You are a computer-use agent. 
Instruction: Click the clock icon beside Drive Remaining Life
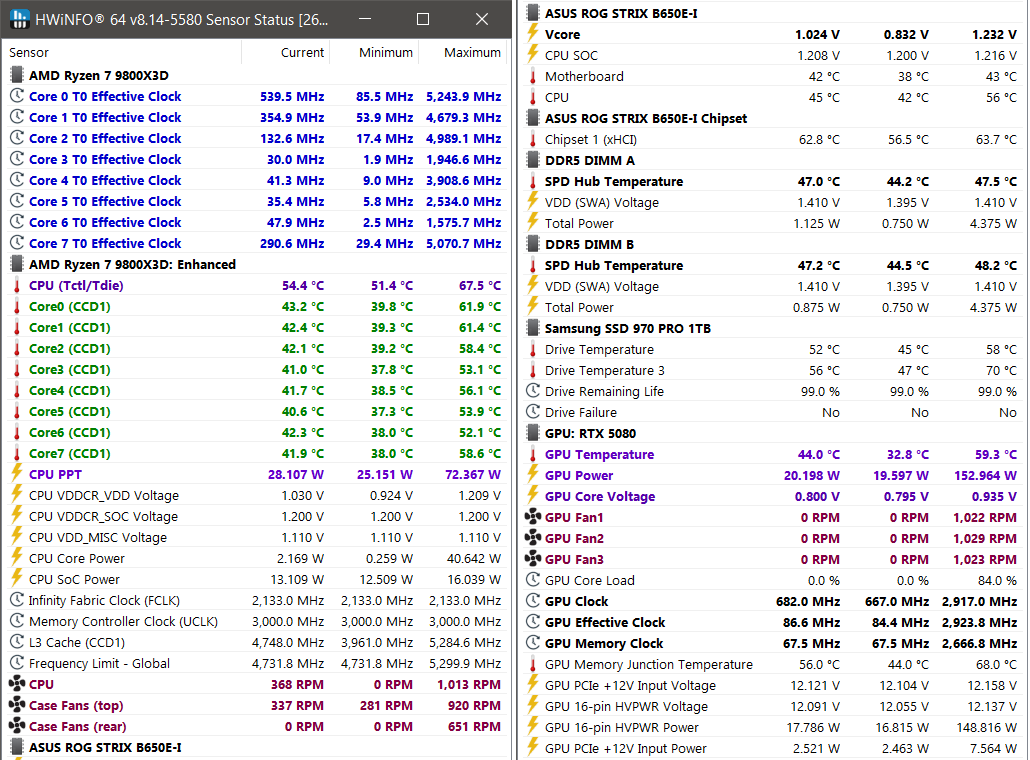[533, 391]
